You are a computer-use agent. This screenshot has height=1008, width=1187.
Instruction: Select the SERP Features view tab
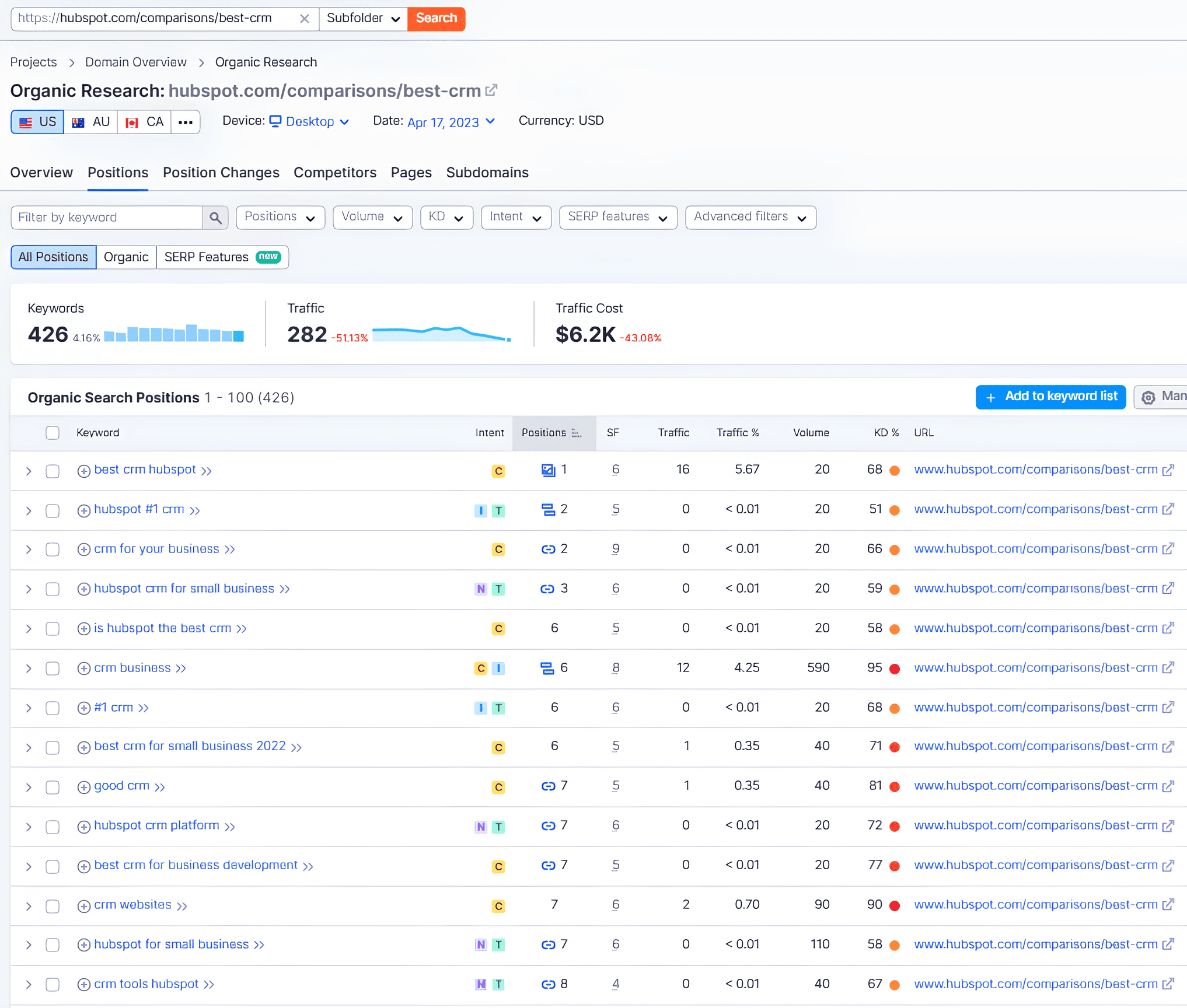point(222,257)
